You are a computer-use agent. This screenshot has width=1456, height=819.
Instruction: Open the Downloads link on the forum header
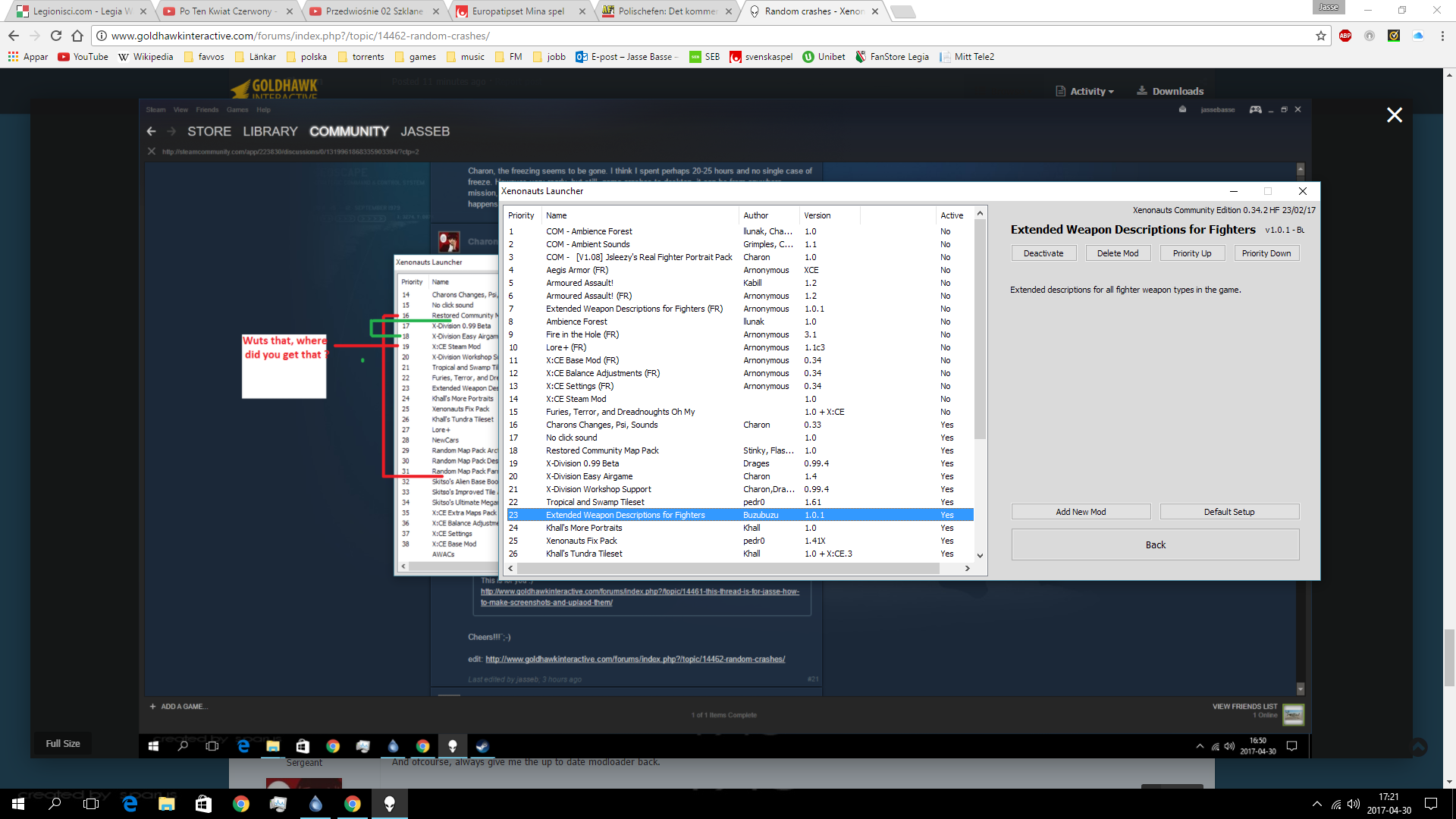[x=1170, y=91]
